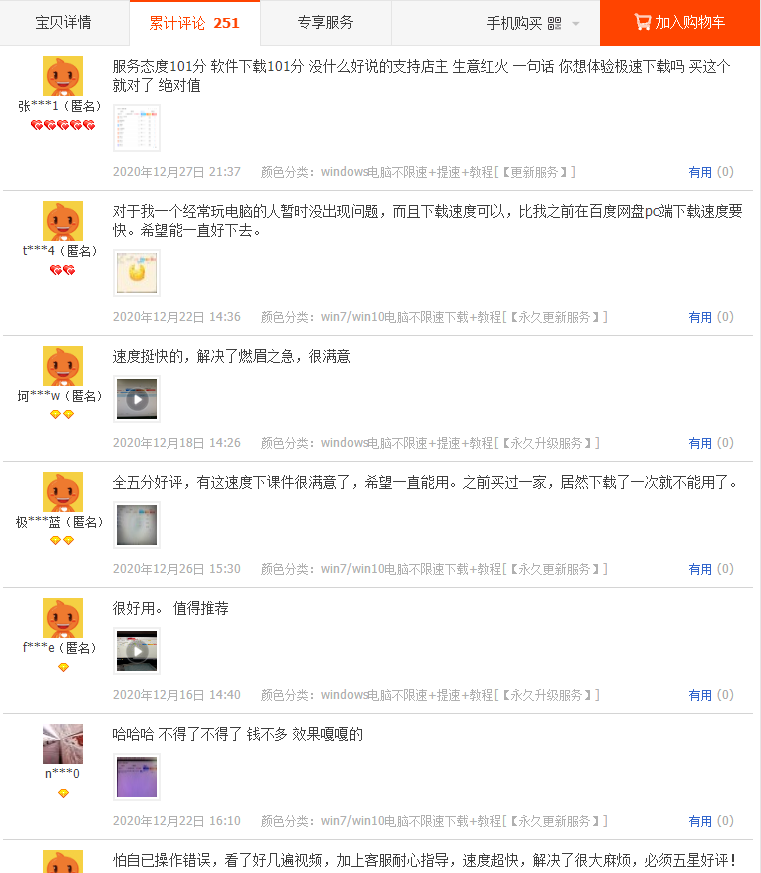Click 有用 on the 12月22日 16:10 review

pyautogui.click(x=700, y=821)
